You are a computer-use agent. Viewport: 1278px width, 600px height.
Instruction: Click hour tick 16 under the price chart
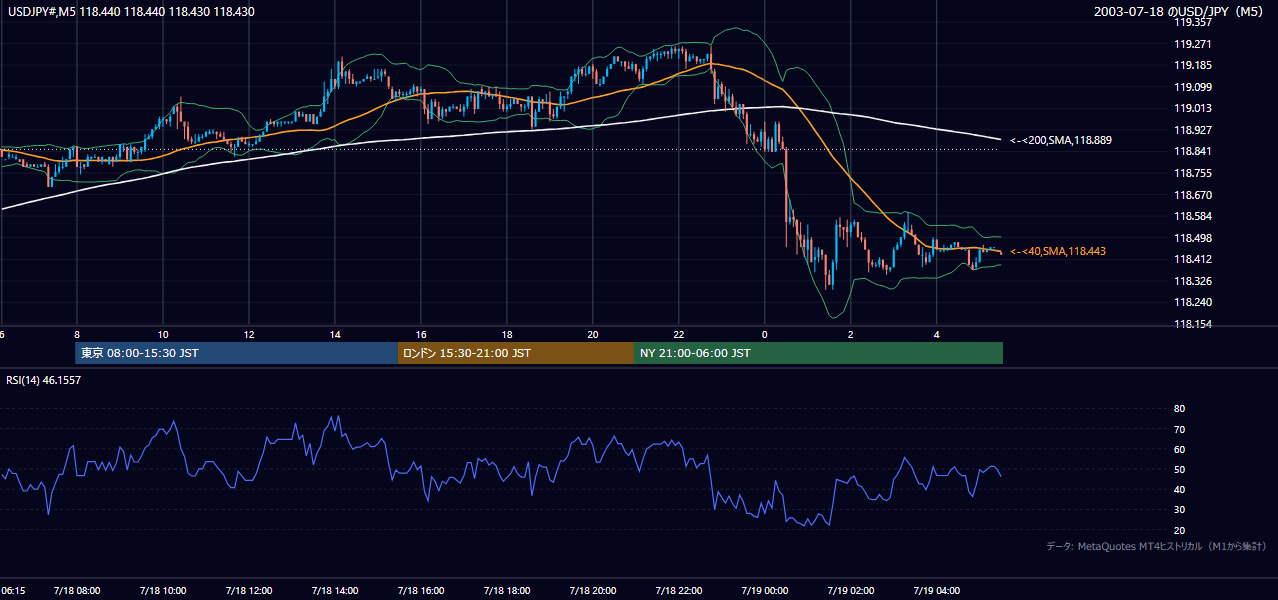(420, 334)
